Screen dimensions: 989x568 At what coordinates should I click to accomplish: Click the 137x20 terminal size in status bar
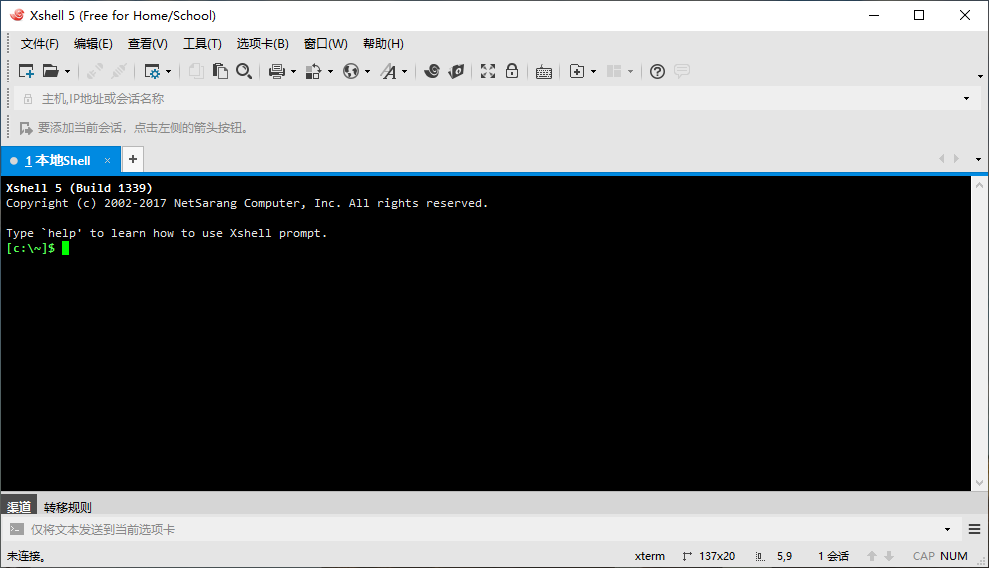coord(717,556)
